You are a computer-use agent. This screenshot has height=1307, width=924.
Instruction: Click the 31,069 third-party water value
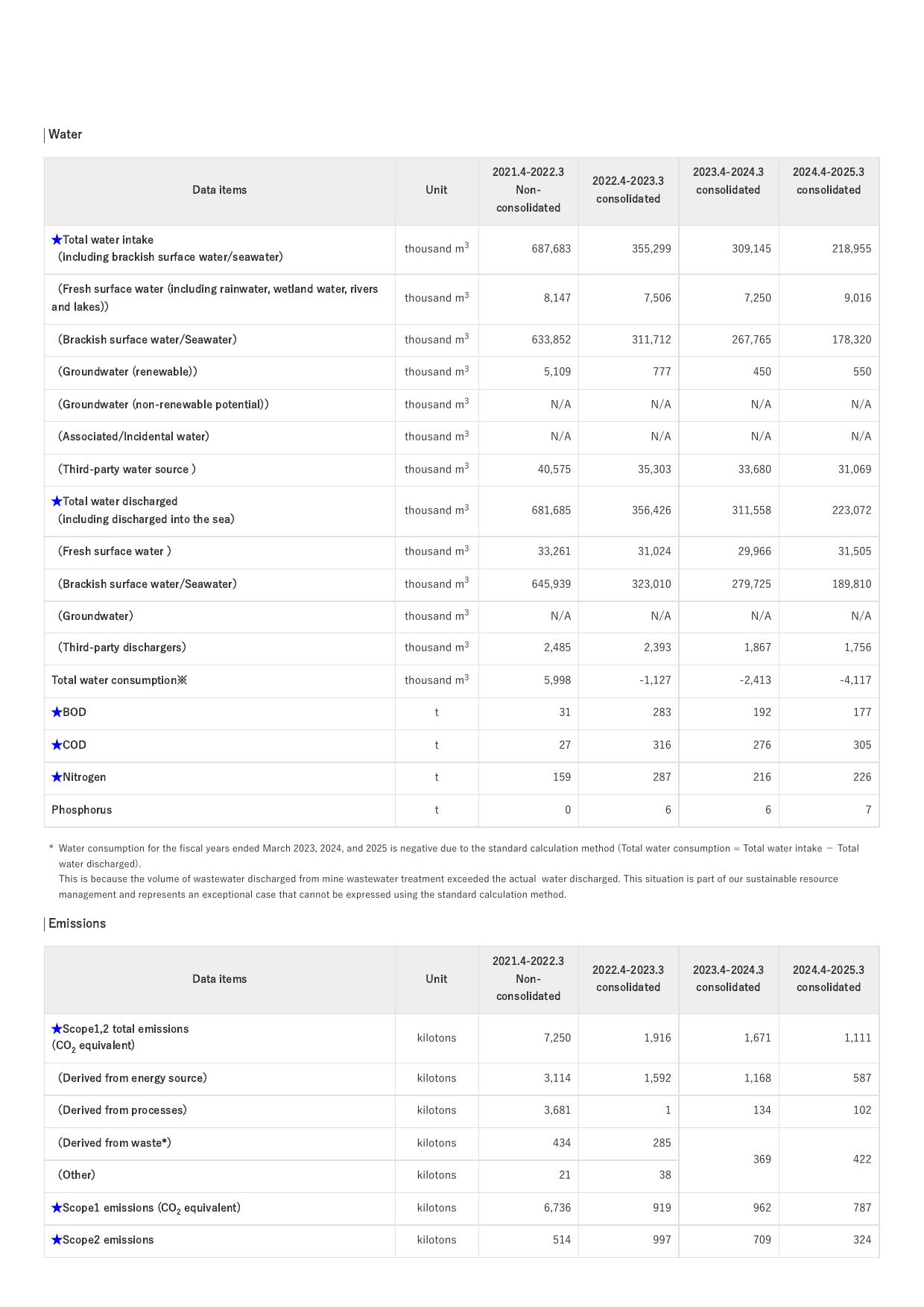(x=855, y=469)
